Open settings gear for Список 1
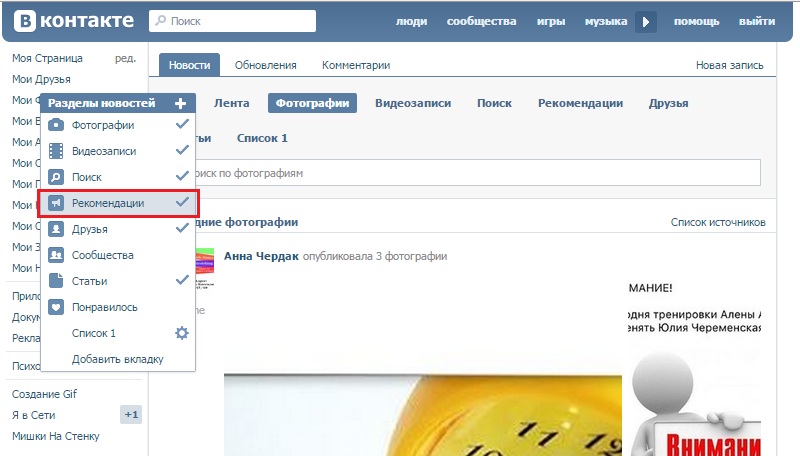 [x=182, y=333]
